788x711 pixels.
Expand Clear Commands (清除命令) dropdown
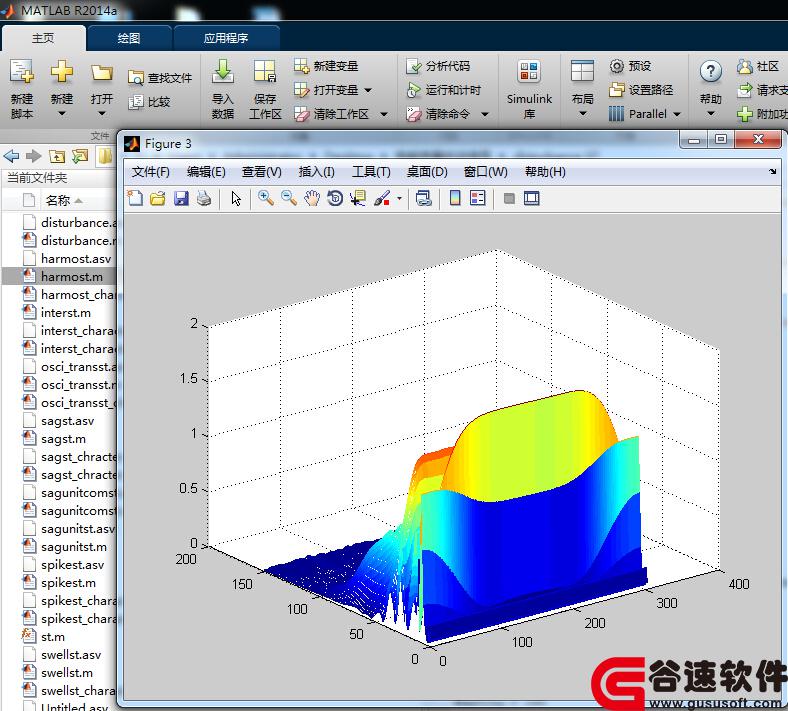[485, 115]
